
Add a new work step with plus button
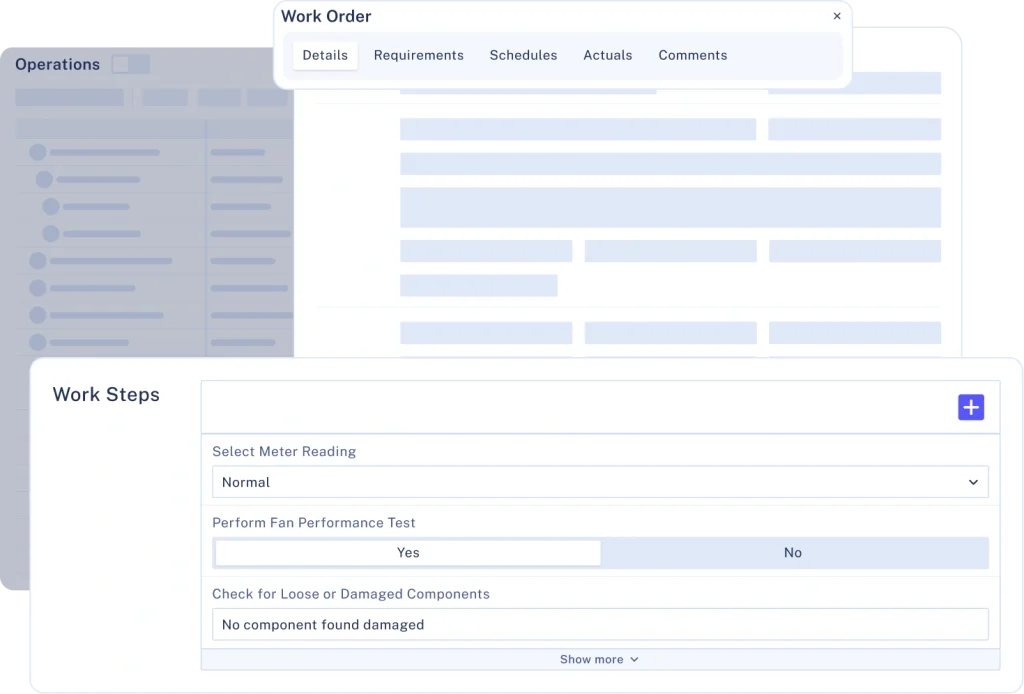tap(971, 407)
